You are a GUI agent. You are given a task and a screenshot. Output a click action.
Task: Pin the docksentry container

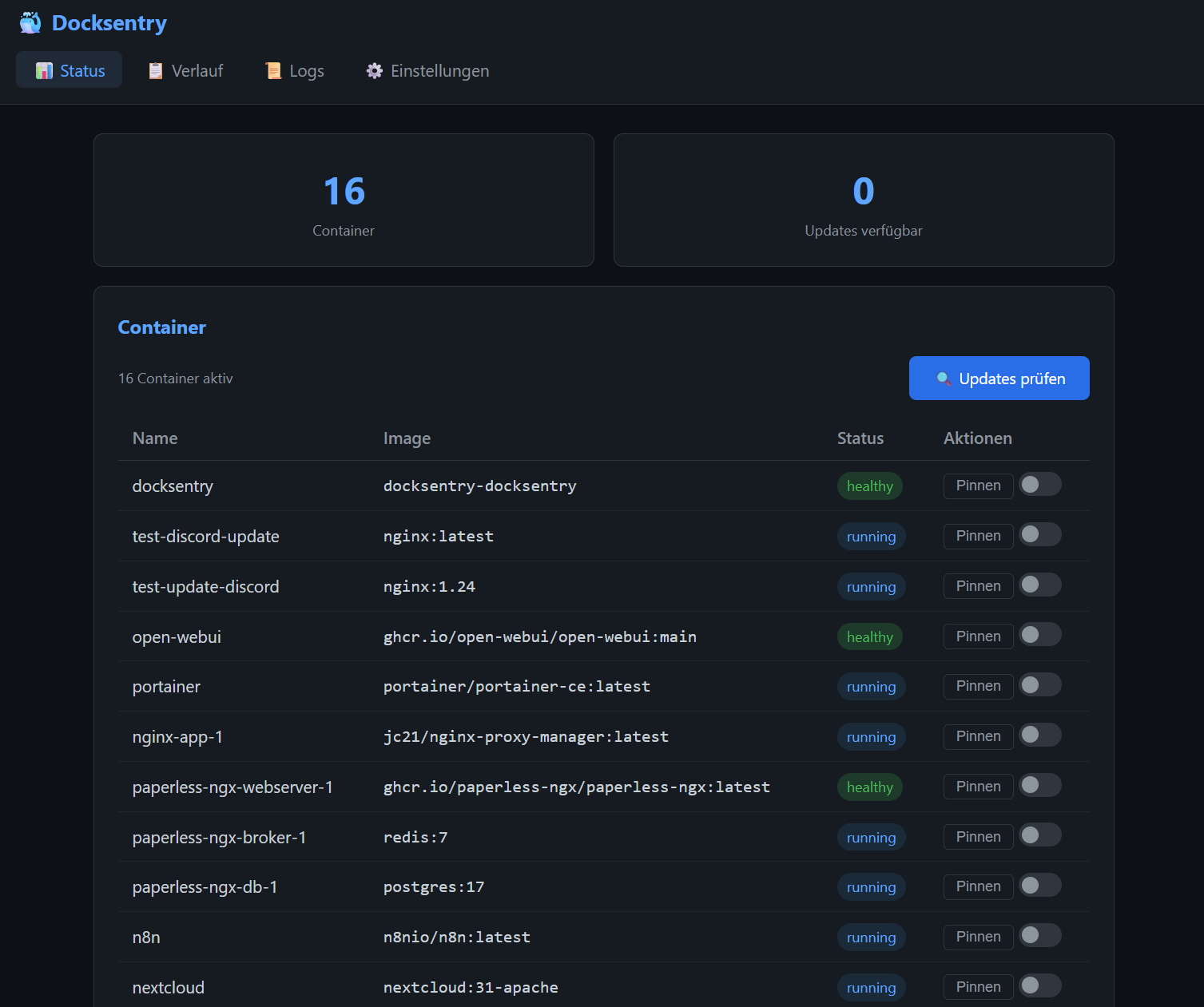point(978,486)
